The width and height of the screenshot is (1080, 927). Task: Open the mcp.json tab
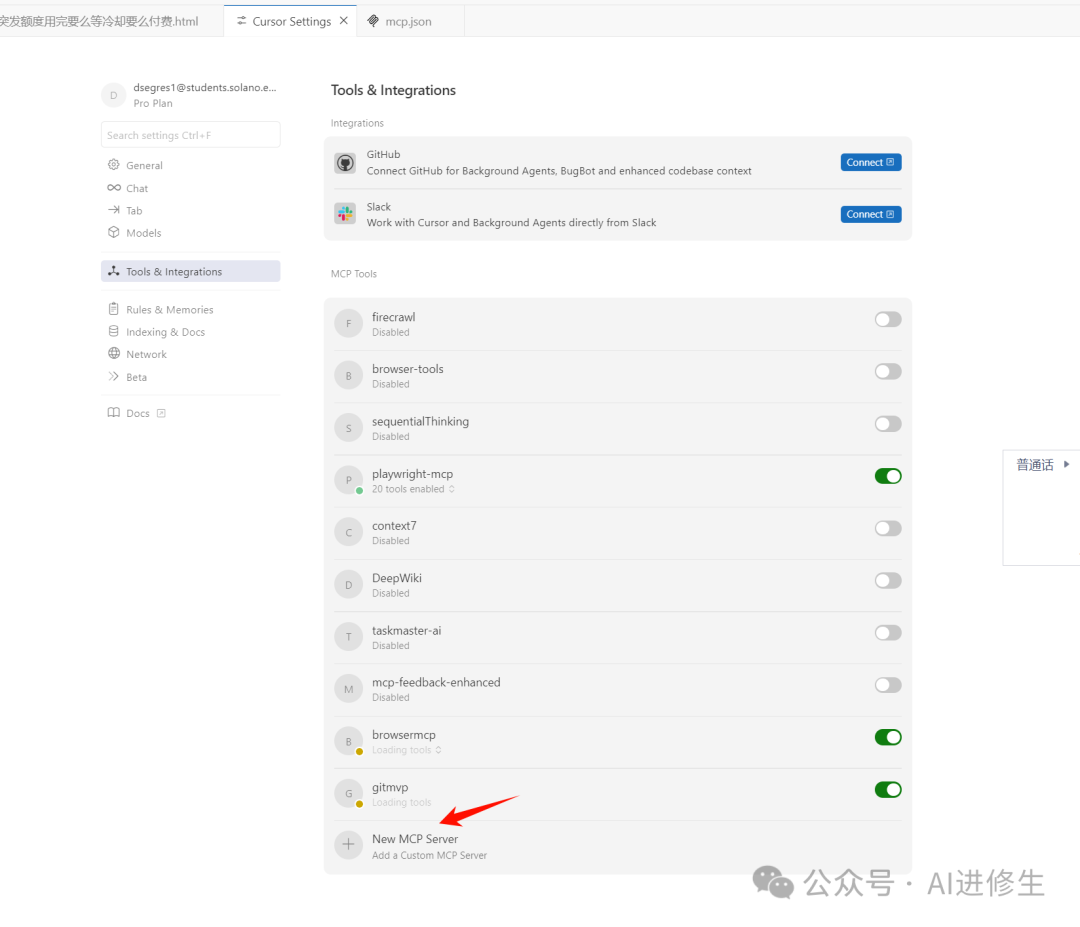(411, 21)
